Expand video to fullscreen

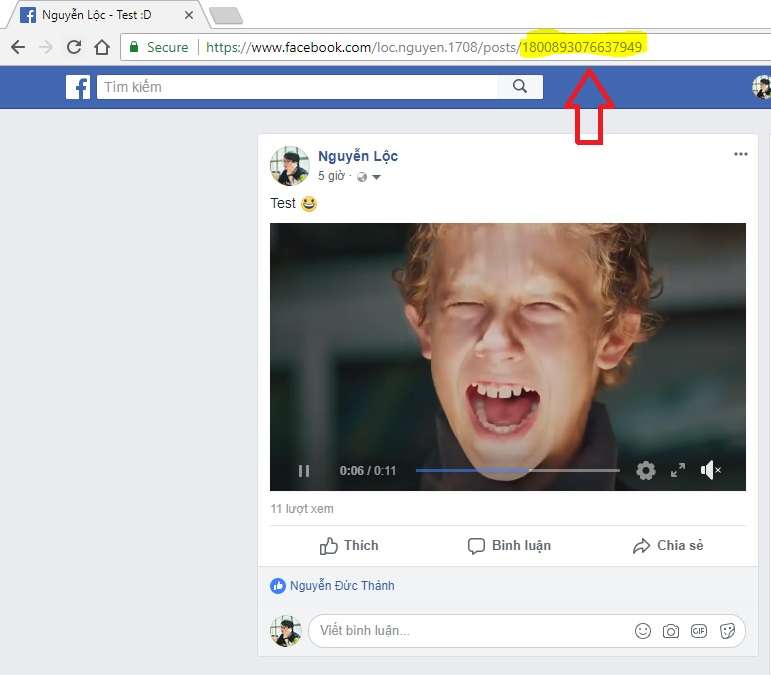tap(678, 470)
